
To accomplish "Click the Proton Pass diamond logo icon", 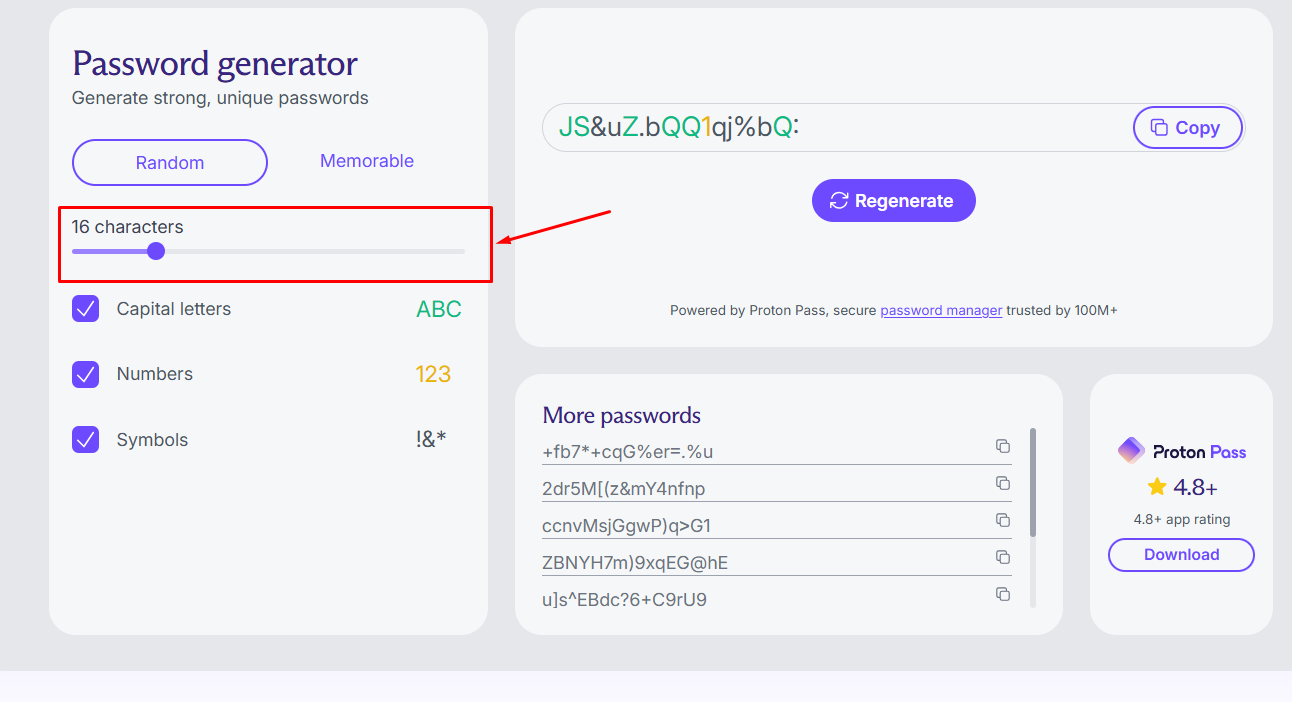I will tap(1130, 451).
